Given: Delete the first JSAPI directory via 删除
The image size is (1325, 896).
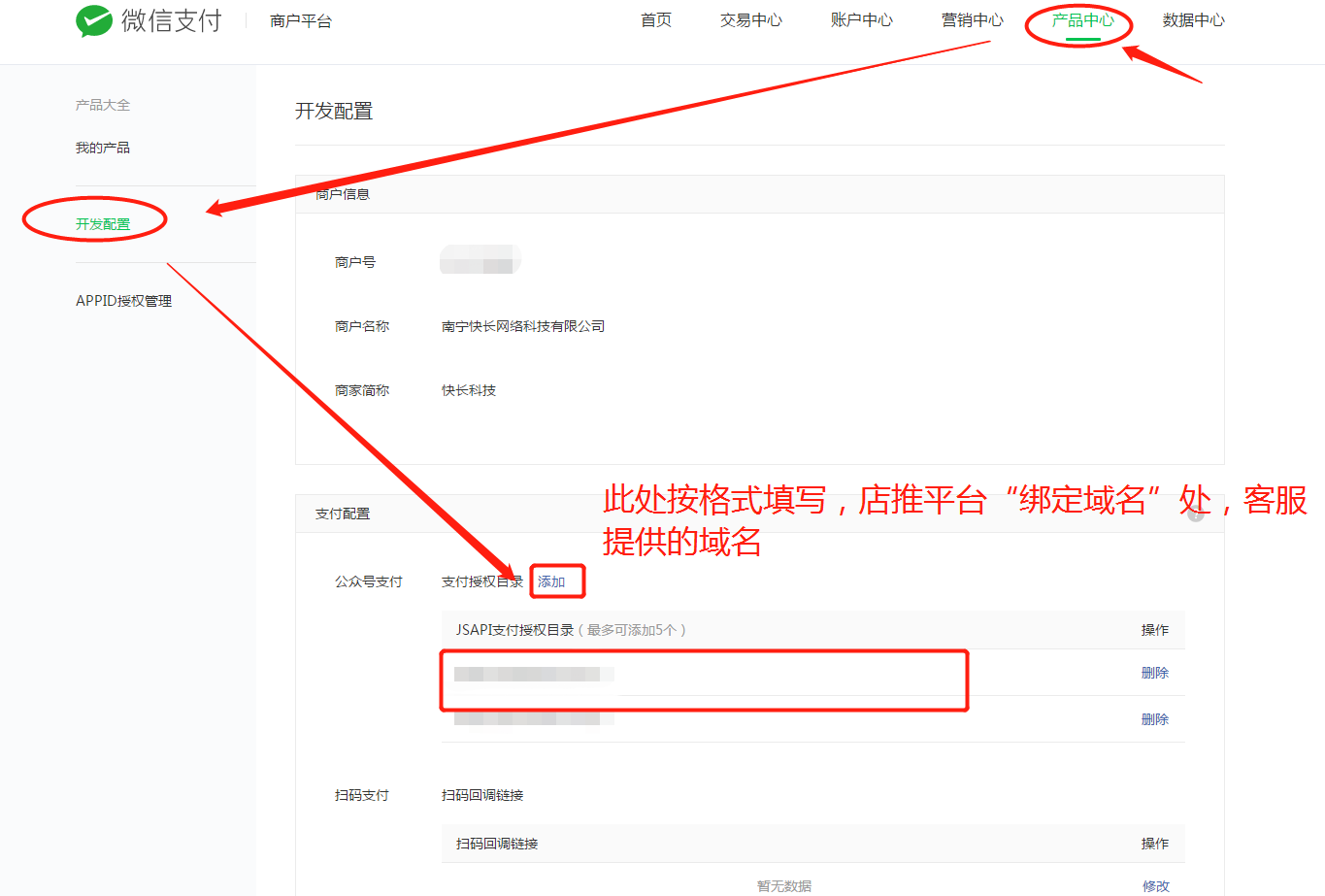Looking at the screenshot, I should click(1154, 672).
